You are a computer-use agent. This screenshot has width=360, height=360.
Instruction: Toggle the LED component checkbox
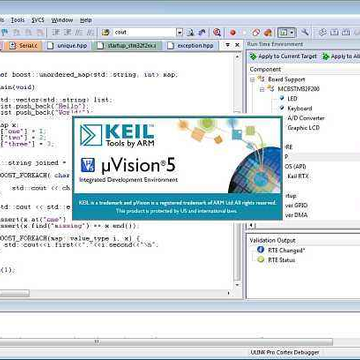click(282, 98)
